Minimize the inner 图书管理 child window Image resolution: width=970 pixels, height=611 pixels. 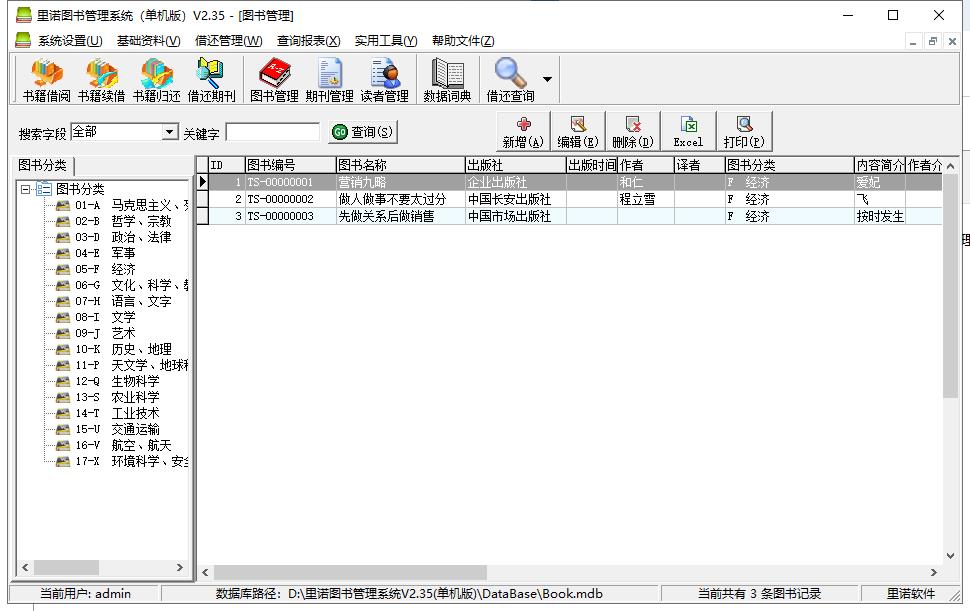point(913,41)
